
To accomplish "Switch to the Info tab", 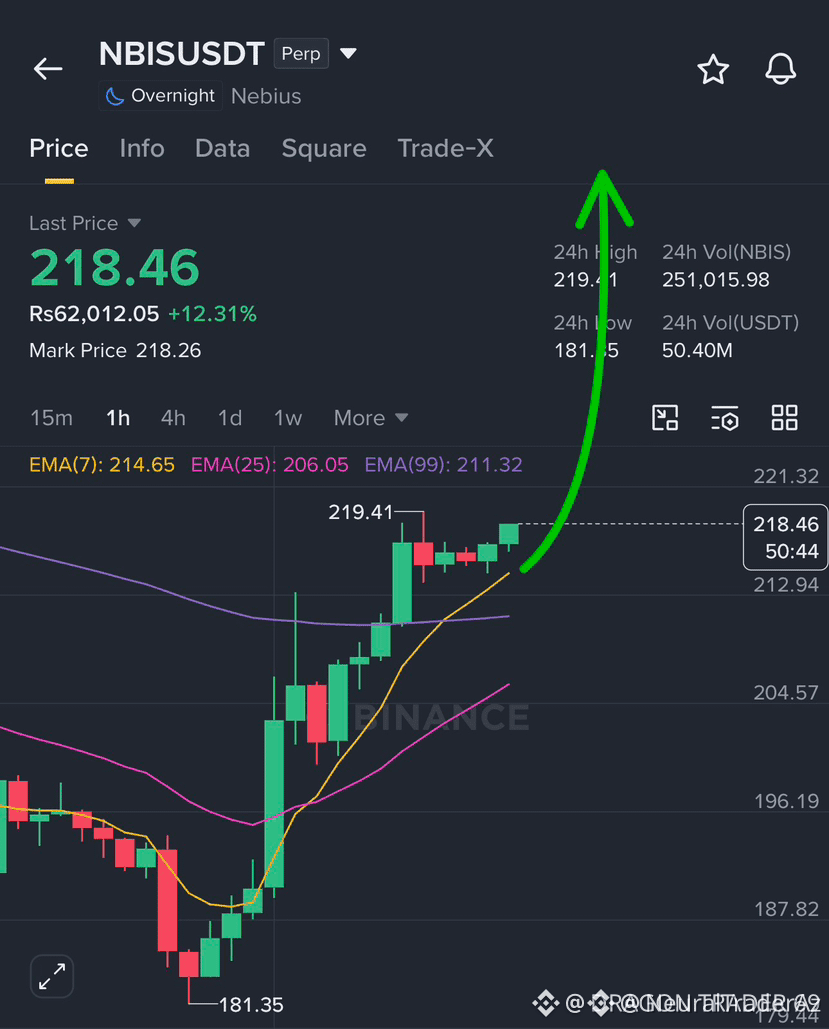I will 142,148.
